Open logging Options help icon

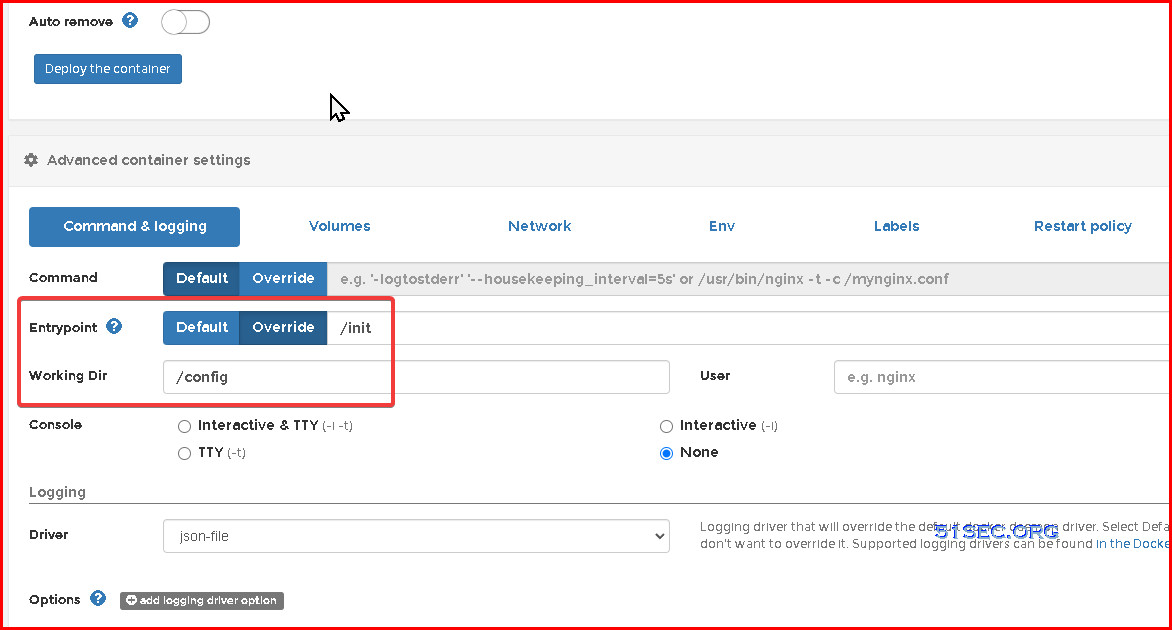(x=98, y=599)
